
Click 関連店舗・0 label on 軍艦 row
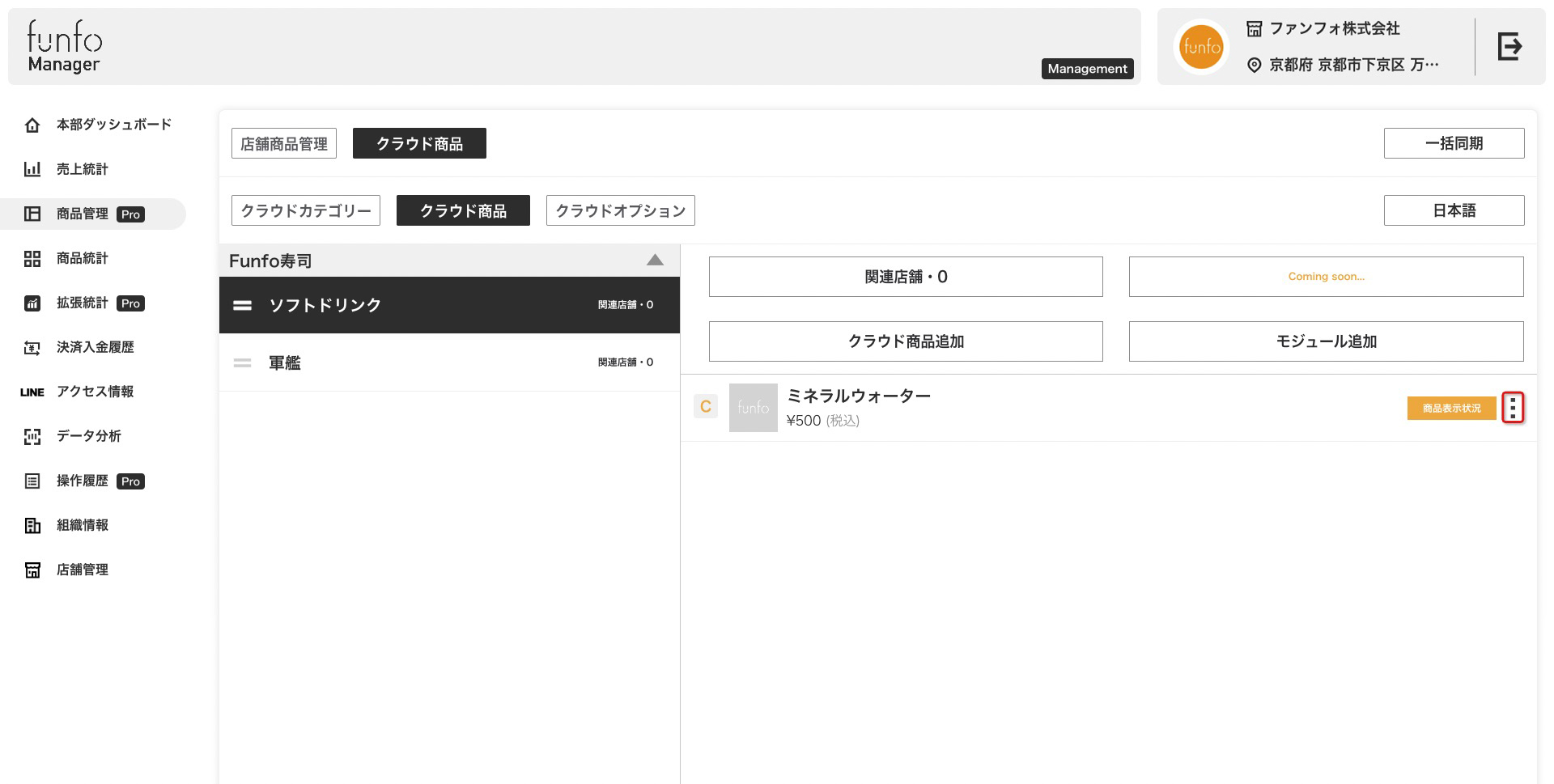pyautogui.click(x=626, y=362)
